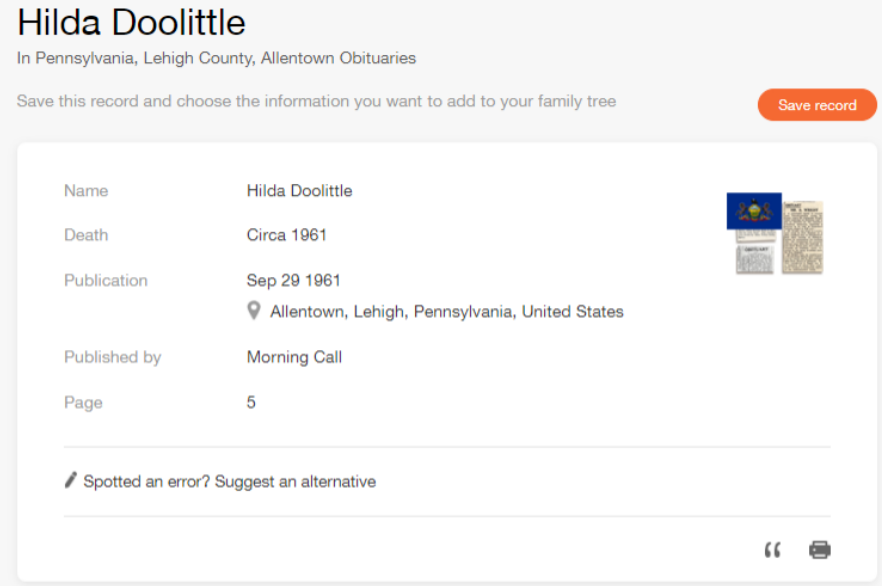Open the newspaper clipping thumbnail
Viewport: 882px width, 586px height.
coord(803,237)
